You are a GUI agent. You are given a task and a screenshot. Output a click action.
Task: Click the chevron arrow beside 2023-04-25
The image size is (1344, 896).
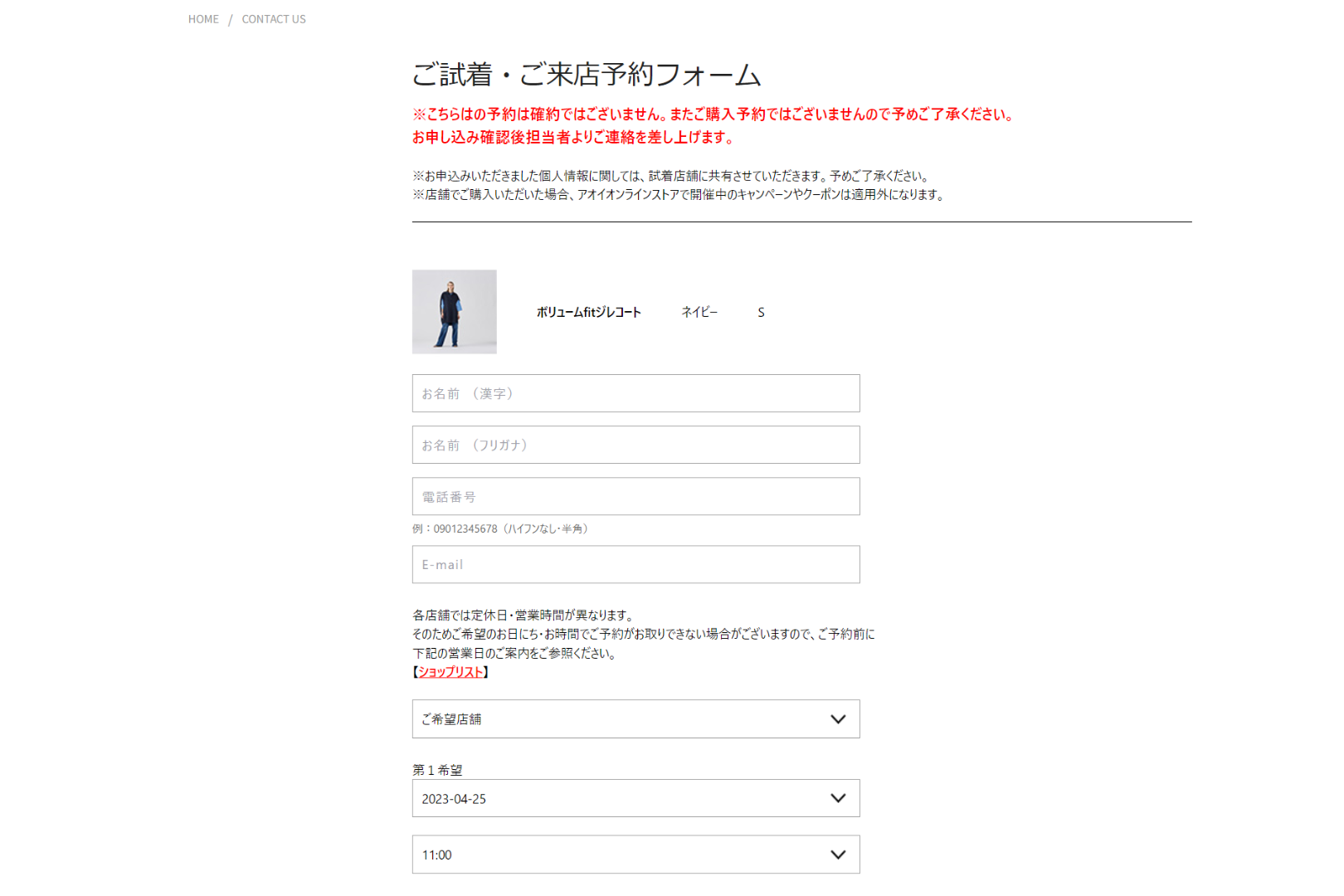[838, 798]
